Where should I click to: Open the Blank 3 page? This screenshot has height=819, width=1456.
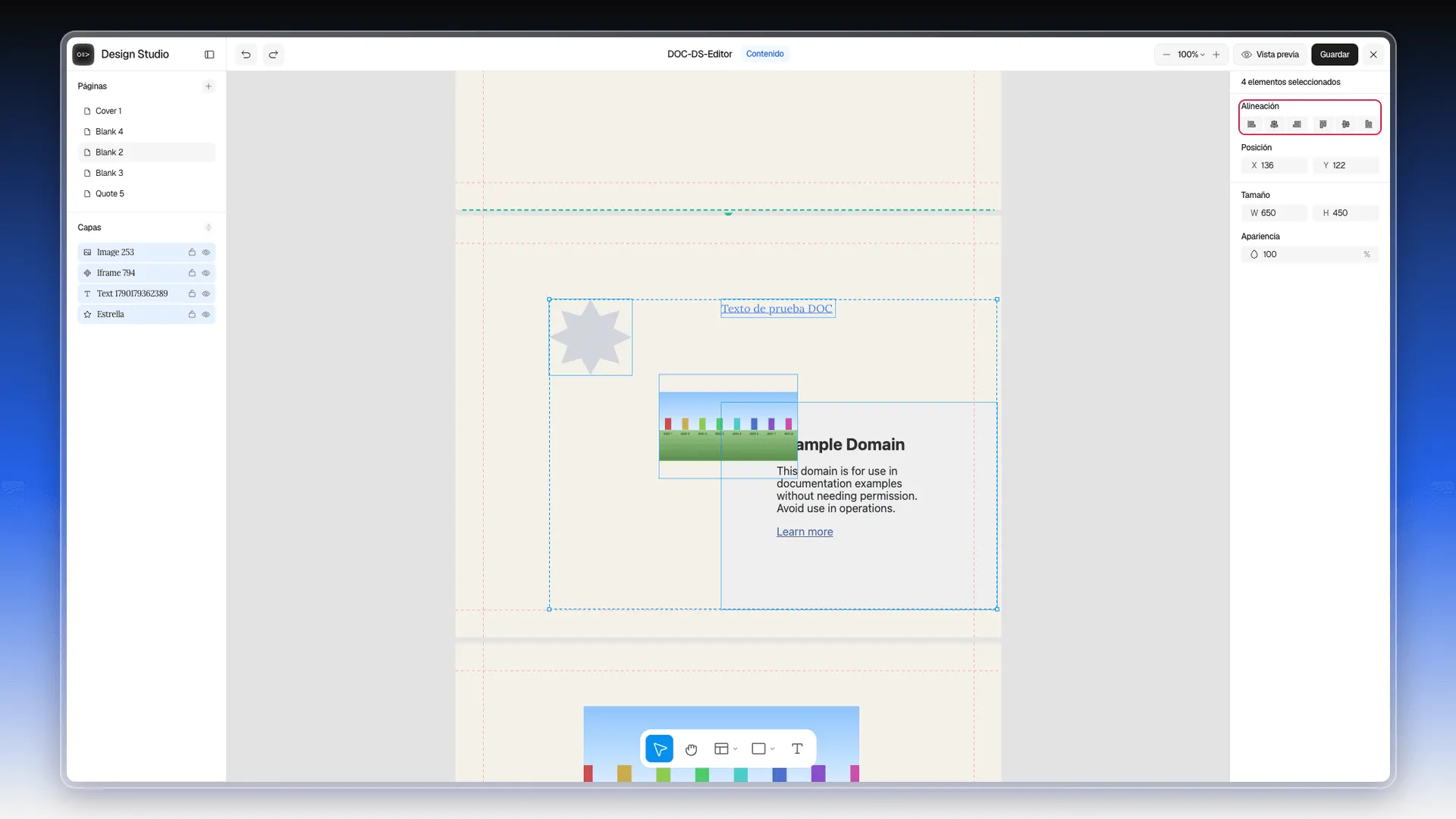pyautogui.click(x=146, y=173)
